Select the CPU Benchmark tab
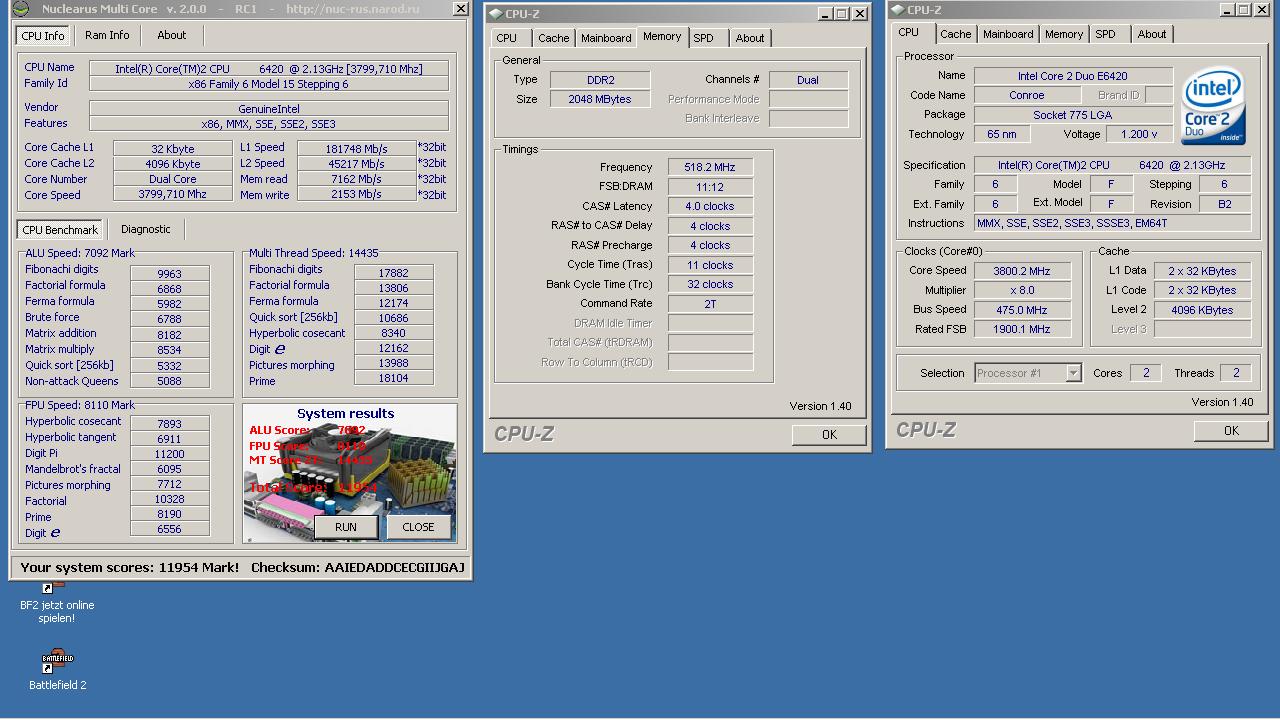 (60, 229)
